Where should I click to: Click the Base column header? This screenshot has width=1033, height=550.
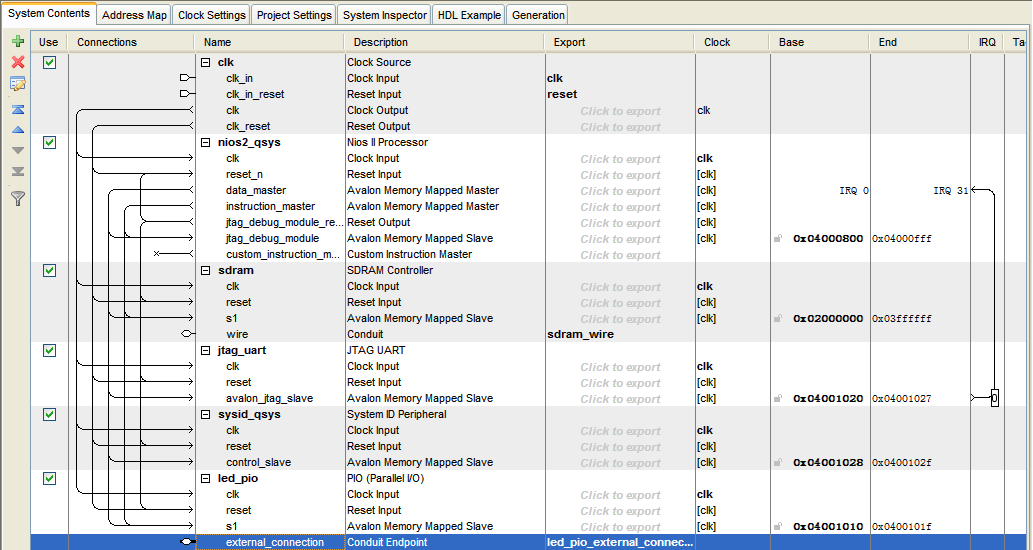(820, 42)
